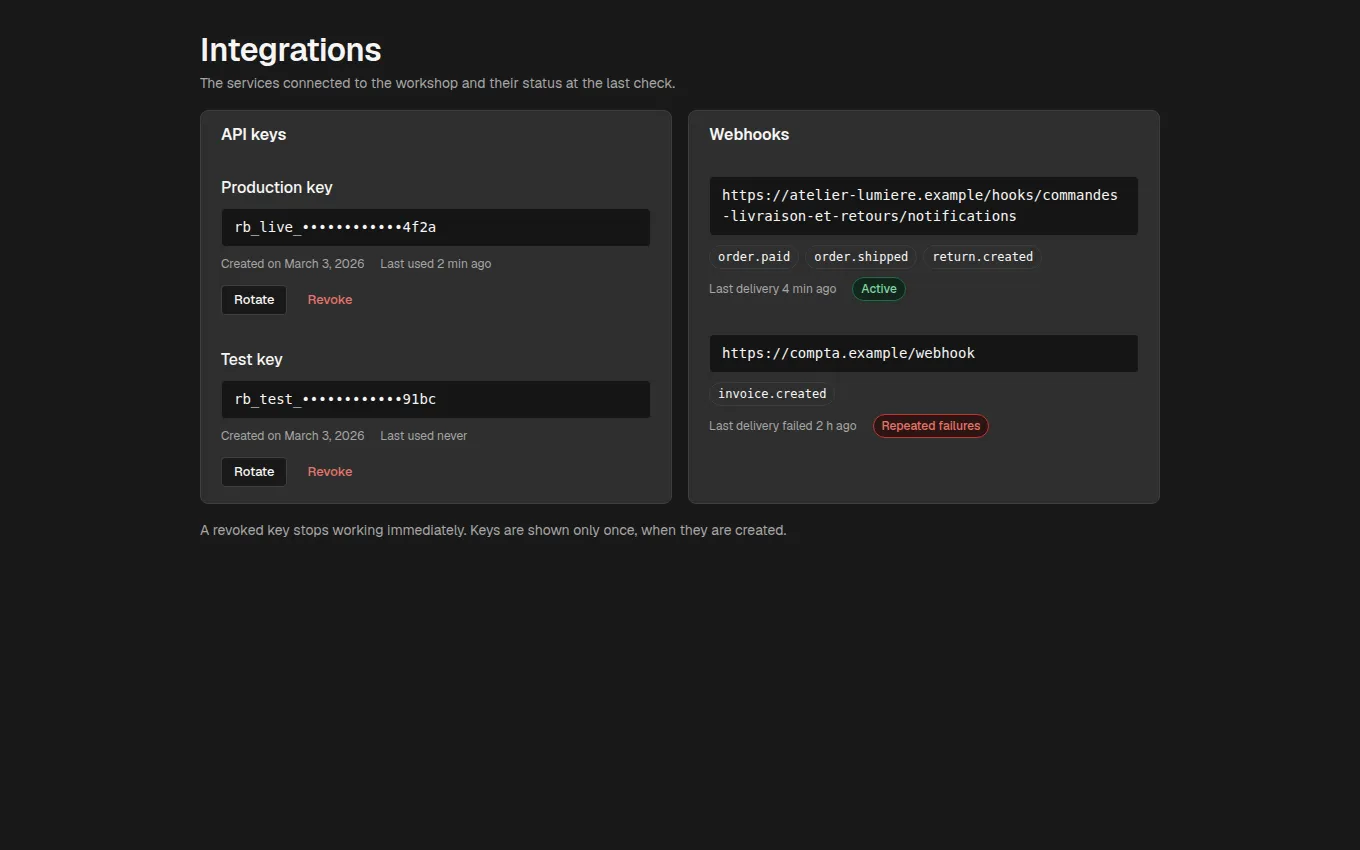Click the compta.example webhook URL
This screenshot has width=1360, height=850.
coord(924,353)
